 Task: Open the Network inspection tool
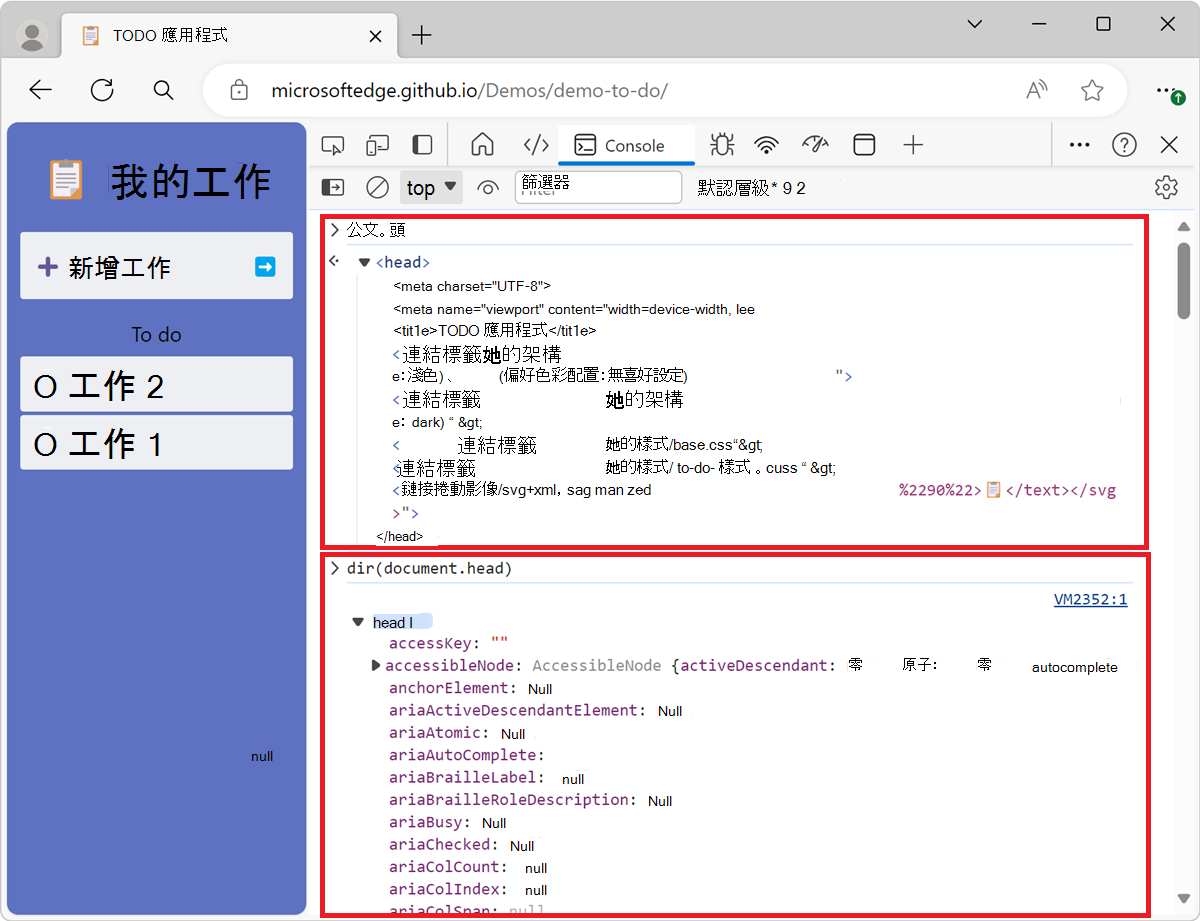[766, 144]
